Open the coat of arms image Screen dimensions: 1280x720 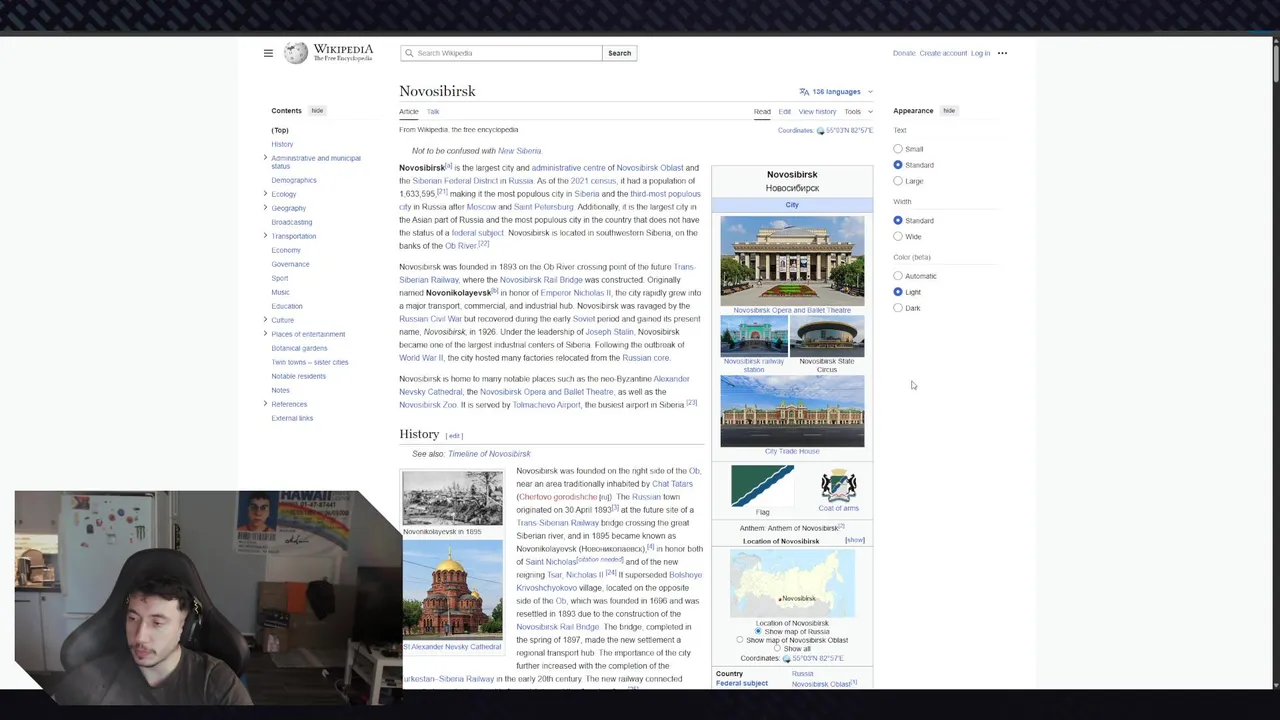838,485
